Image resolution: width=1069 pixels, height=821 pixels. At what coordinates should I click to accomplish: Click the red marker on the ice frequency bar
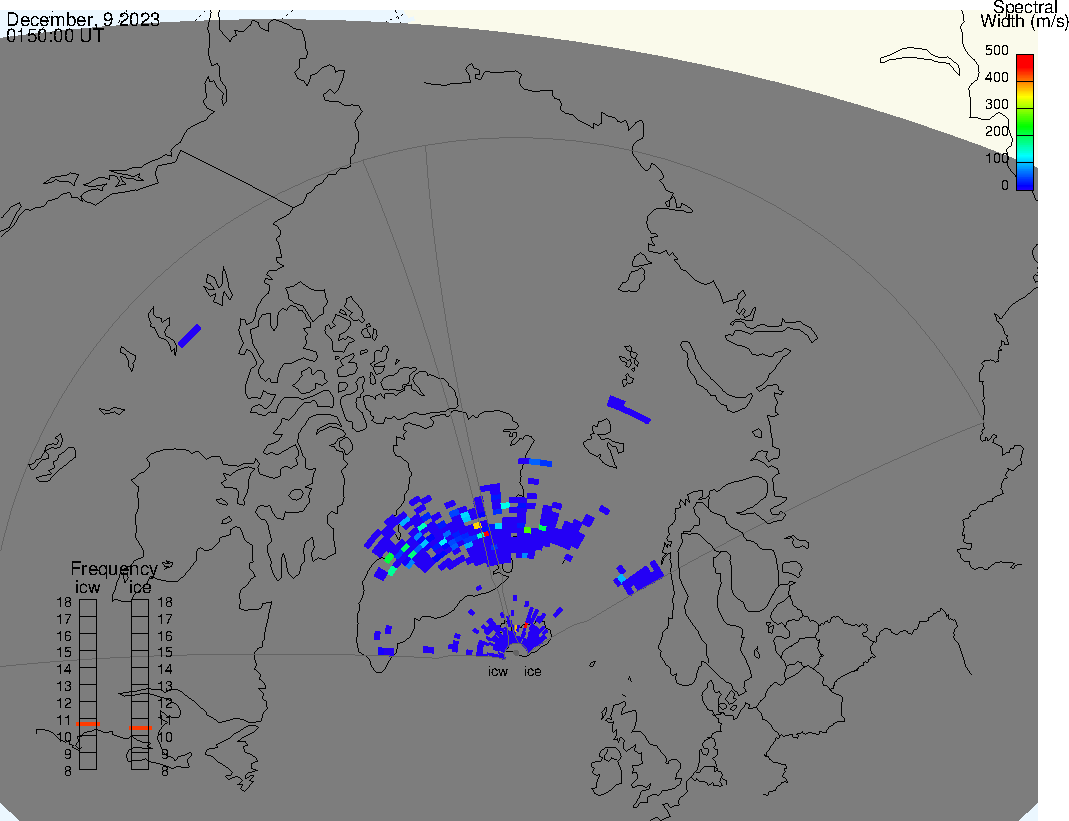tap(140, 728)
